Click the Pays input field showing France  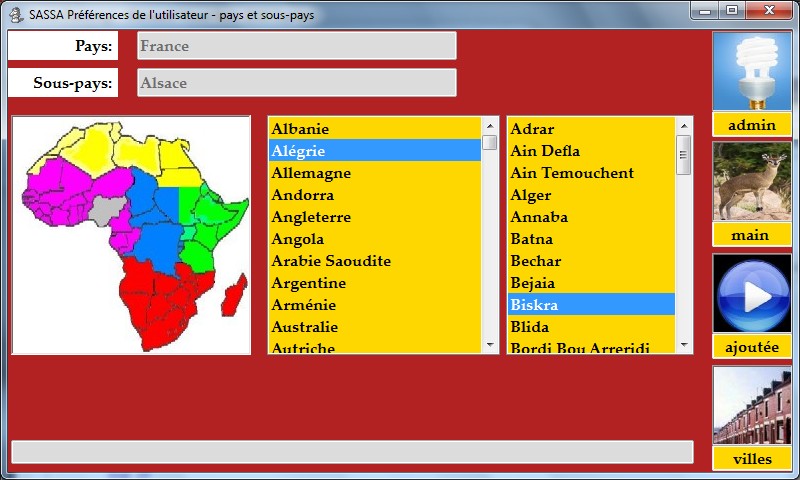296,46
